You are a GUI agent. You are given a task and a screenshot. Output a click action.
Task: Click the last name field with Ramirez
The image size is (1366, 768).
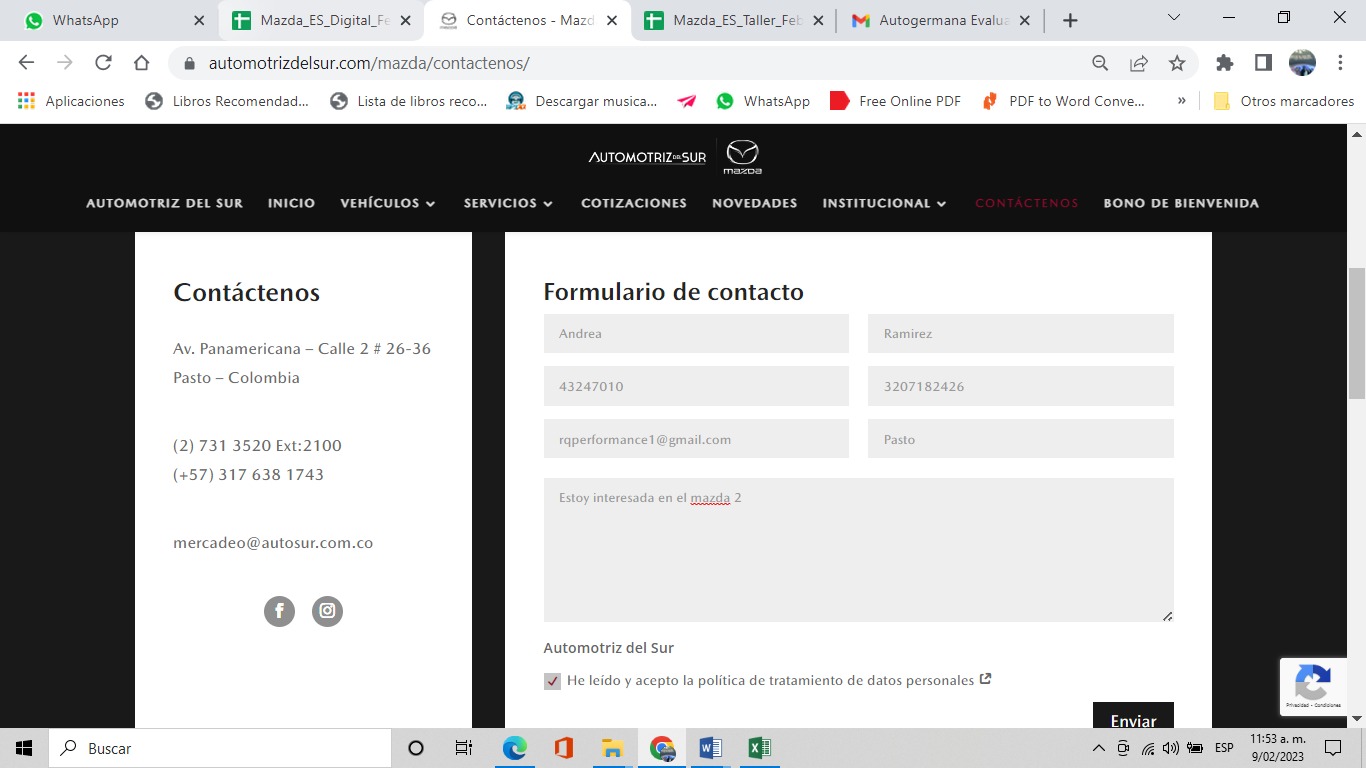pos(1020,333)
